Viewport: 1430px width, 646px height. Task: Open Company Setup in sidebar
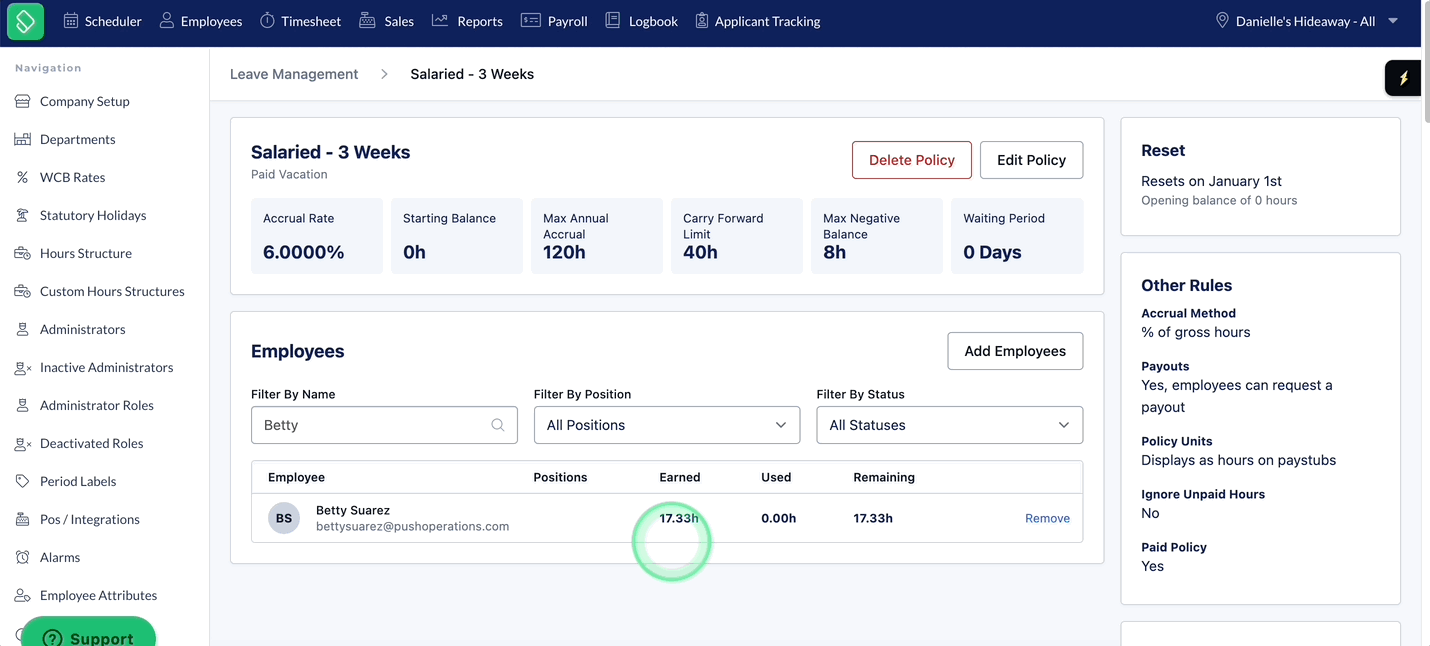coord(85,101)
